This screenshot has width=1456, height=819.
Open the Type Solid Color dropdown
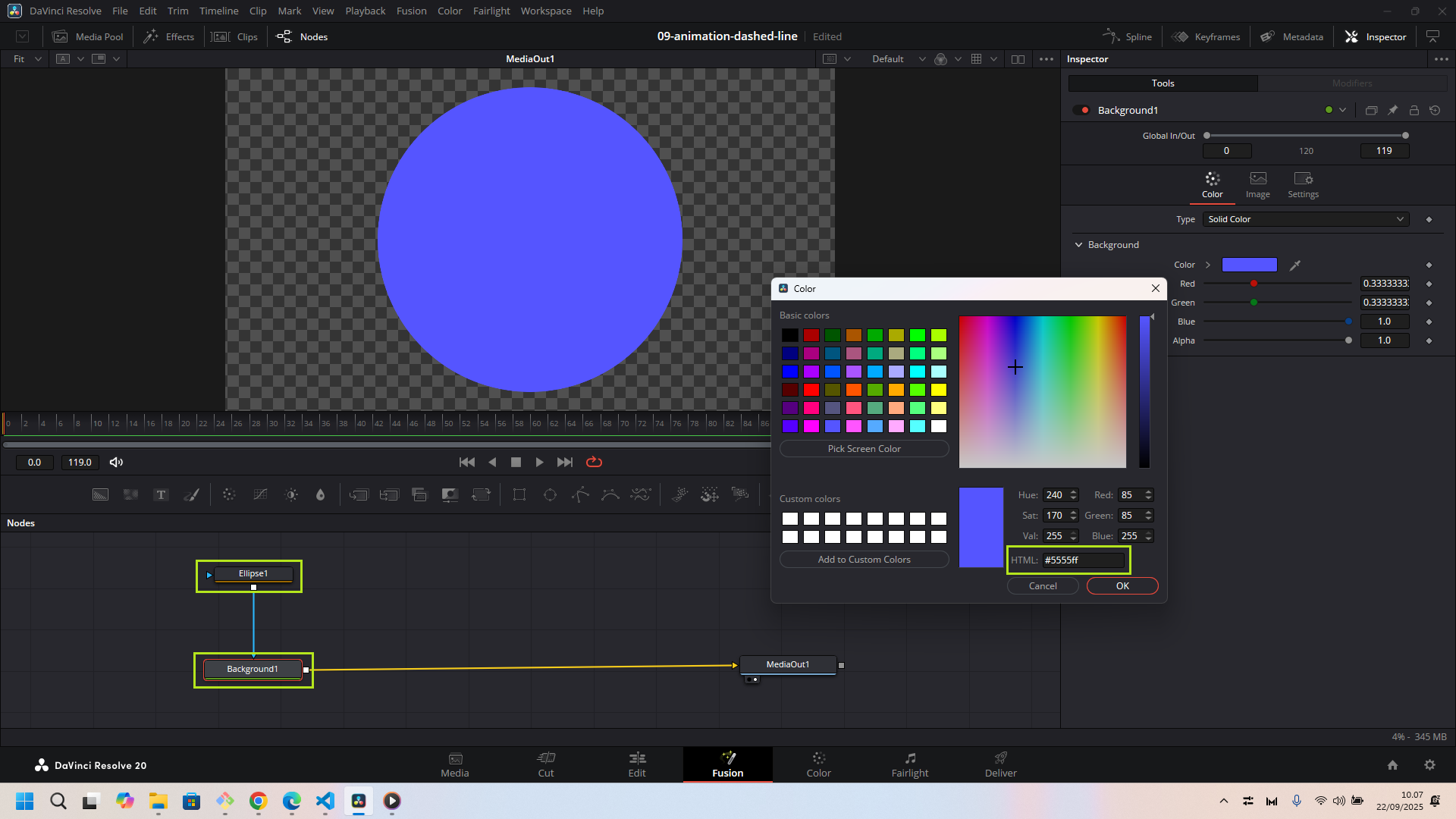1306,219
